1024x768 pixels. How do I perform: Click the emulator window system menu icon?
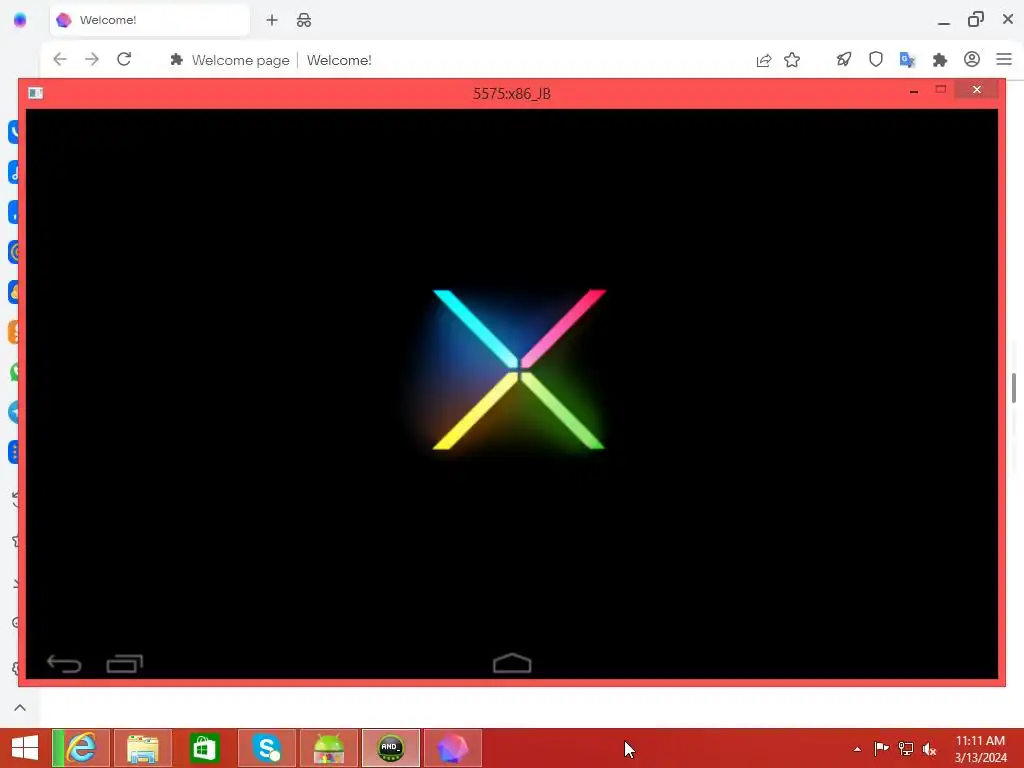point(36,93)
